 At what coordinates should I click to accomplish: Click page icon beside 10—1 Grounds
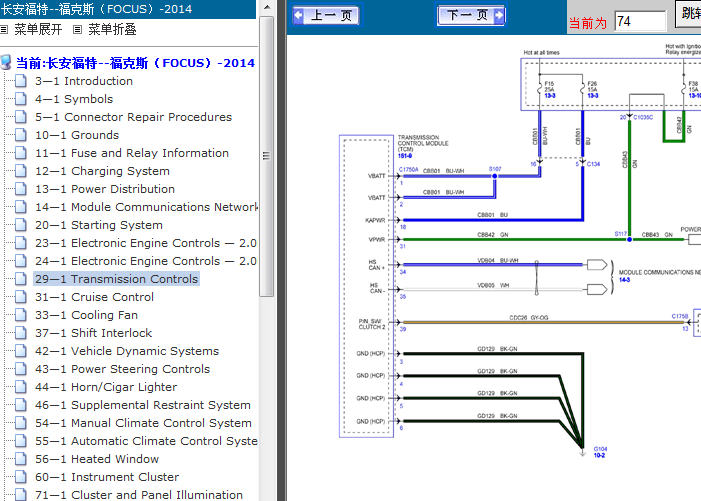pyautogui.click(x=21, y=135)
